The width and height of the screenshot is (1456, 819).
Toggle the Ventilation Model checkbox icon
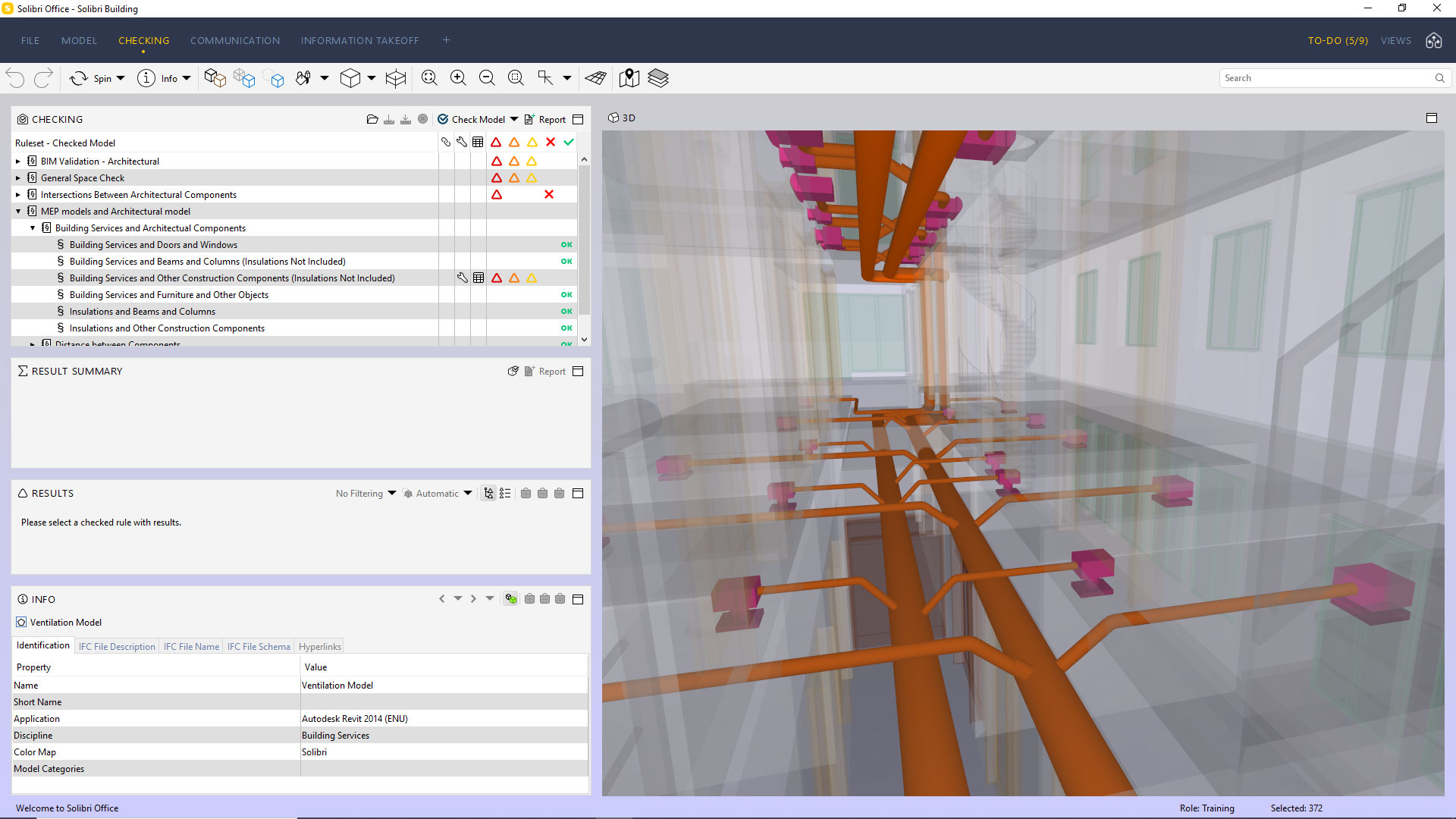click(21, 622)
